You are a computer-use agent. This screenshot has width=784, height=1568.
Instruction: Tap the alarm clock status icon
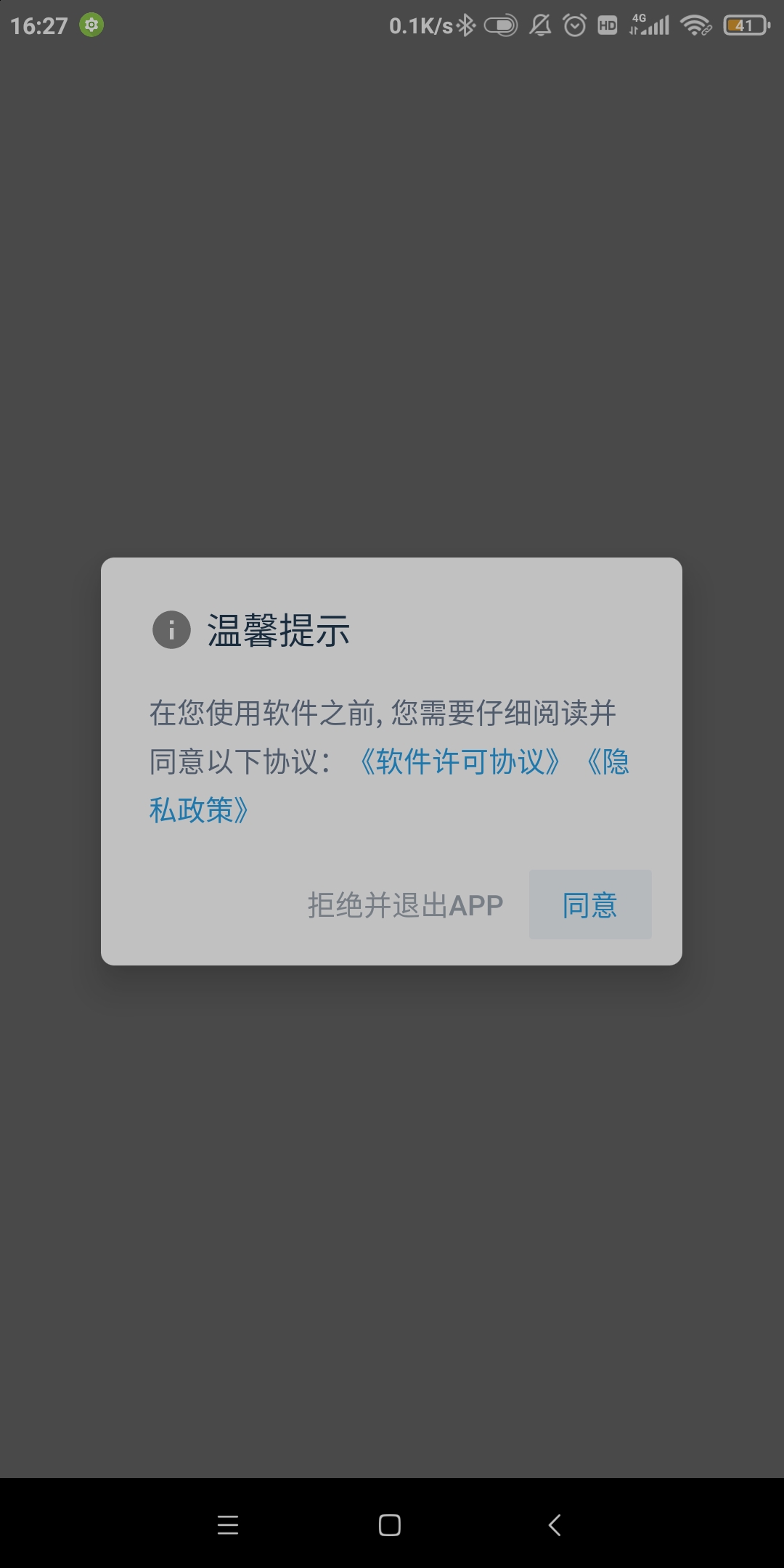pyautogui.click(x=575, y=25)
